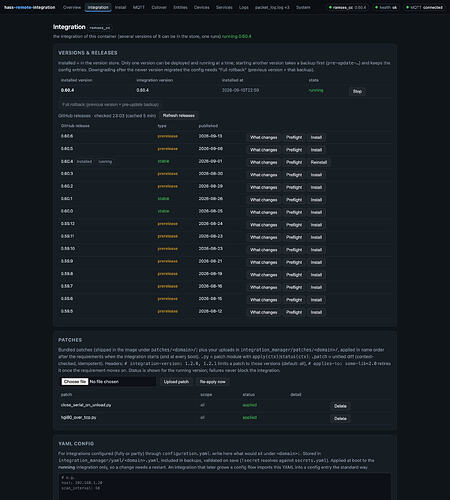Open the Overview tab
This screenshot has width=450, height=500.
tap(72, 7)
